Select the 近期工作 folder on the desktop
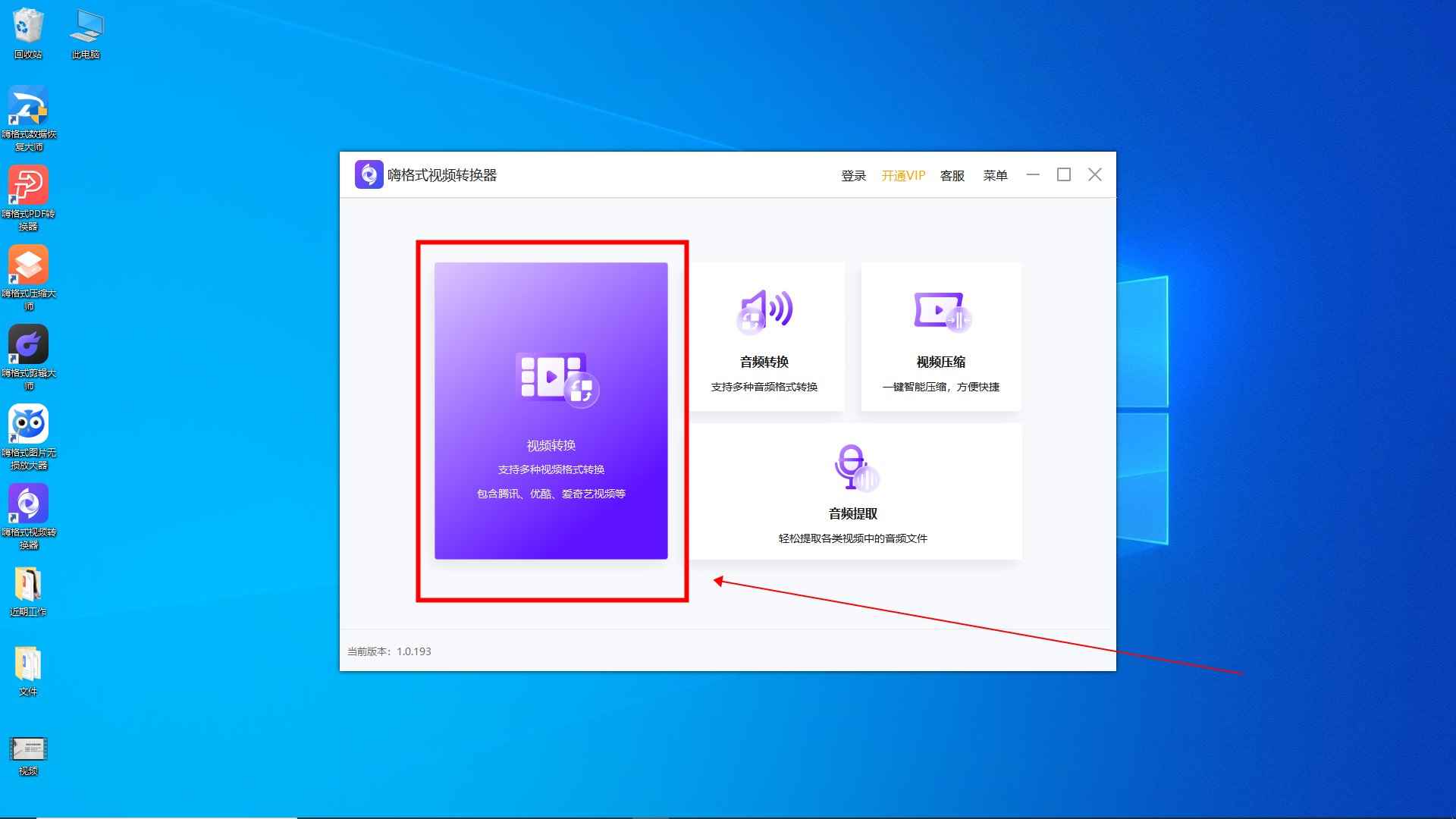This screenshot has height=819, width=1456. (28, 585)
